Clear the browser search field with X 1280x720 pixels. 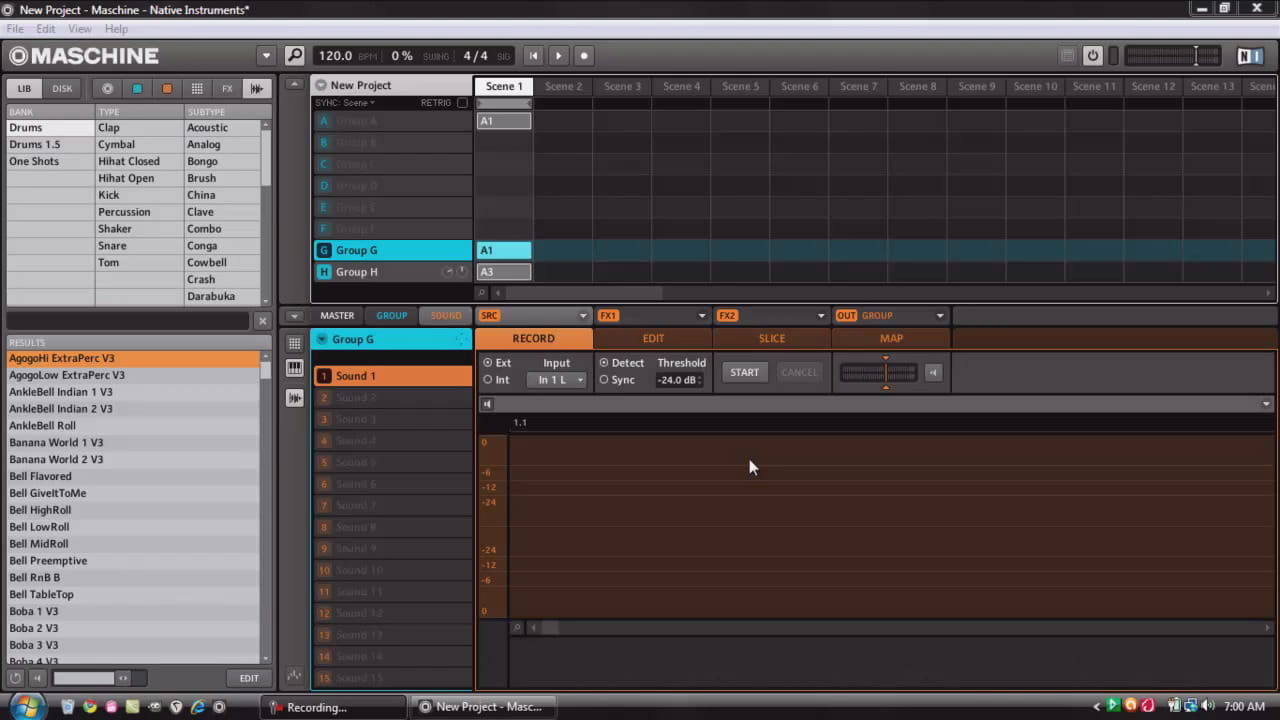(x=263, y=321)
